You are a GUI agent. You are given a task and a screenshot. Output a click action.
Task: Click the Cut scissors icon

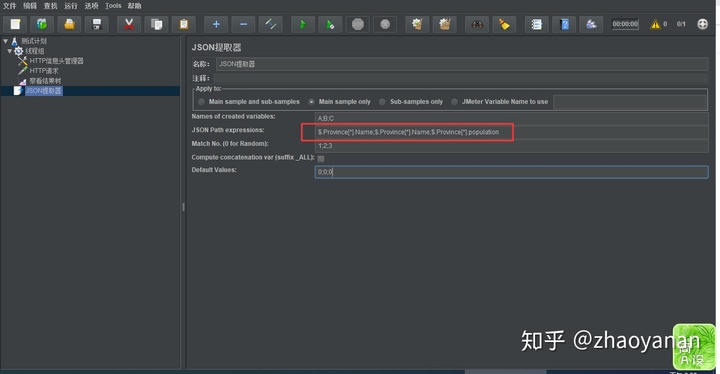(129, 24)
